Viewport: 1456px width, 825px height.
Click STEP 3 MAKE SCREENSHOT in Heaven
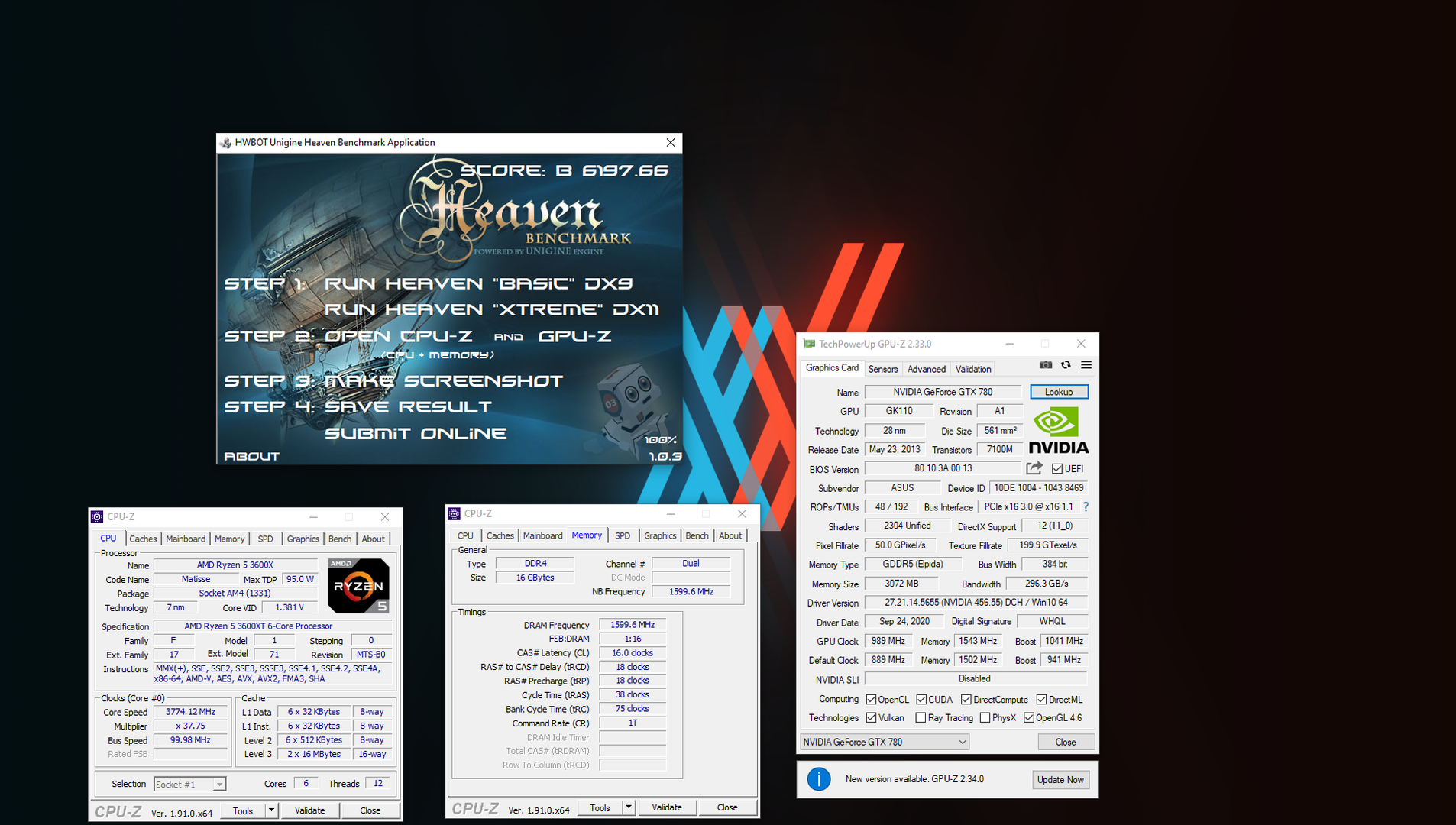(x=393, y=380)
